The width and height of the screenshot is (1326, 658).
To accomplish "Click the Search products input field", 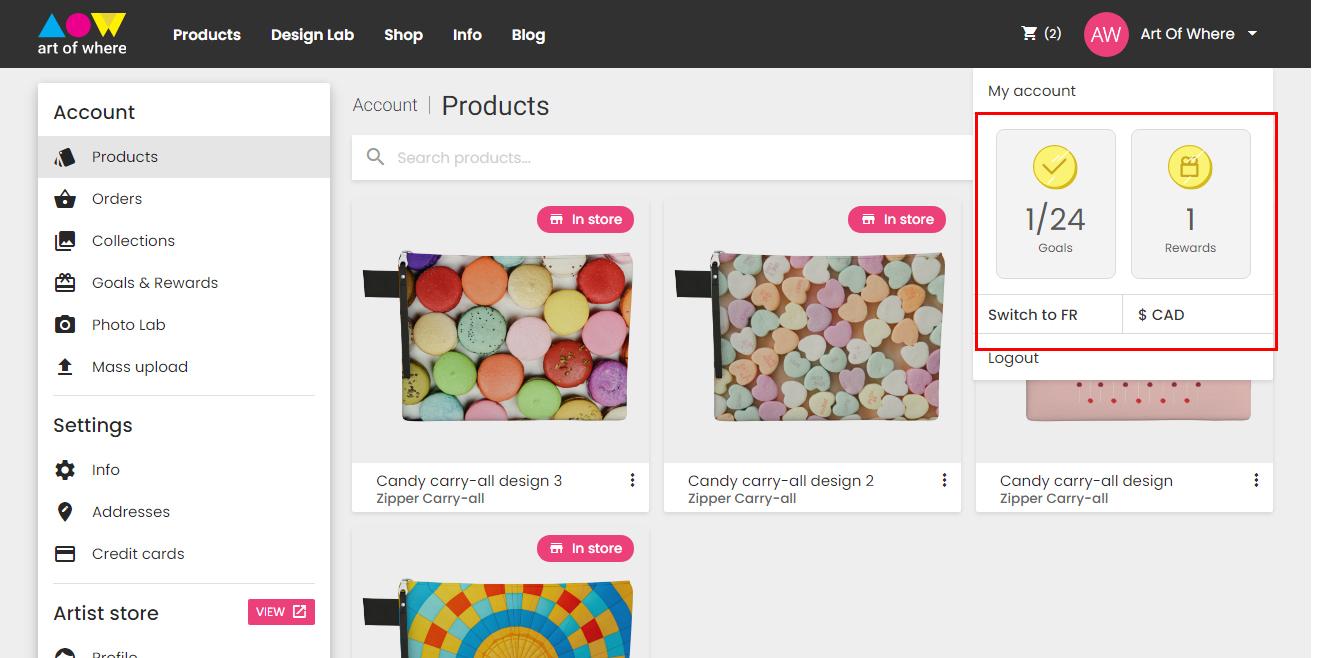I will click(x=662, y=158).
